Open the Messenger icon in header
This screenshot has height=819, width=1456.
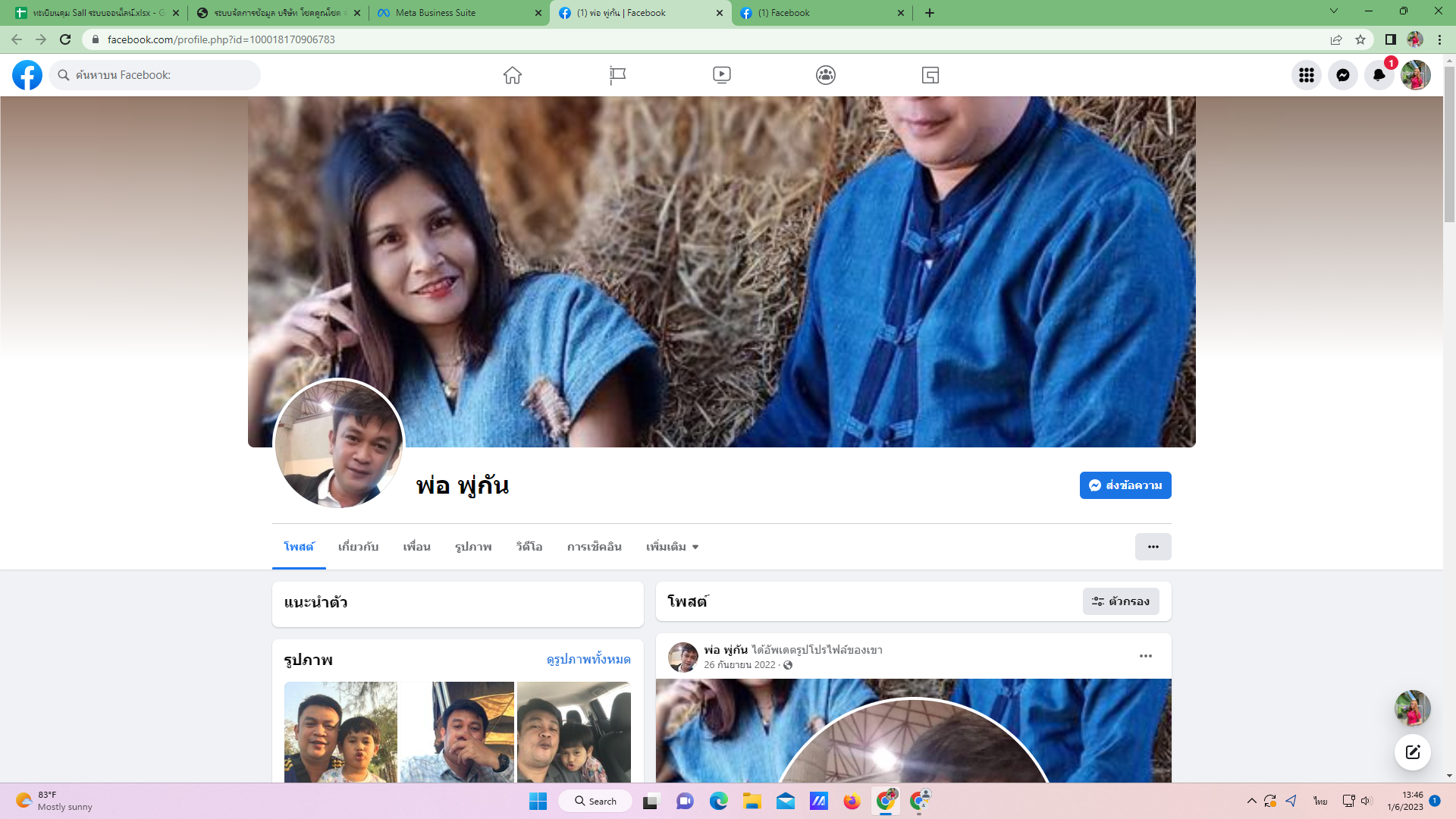[x=1342, y=75]
